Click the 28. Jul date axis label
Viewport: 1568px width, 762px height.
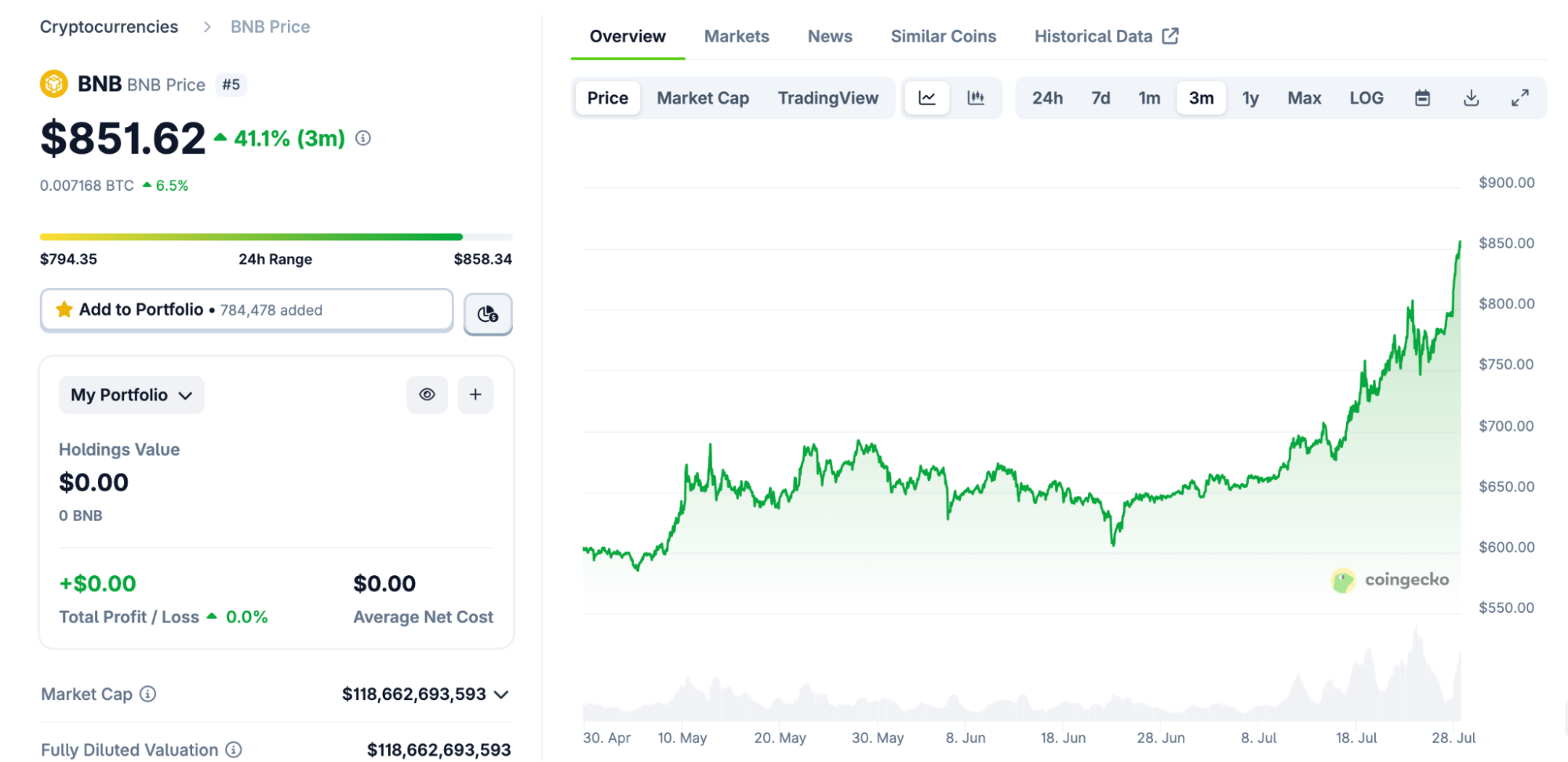1453,738
